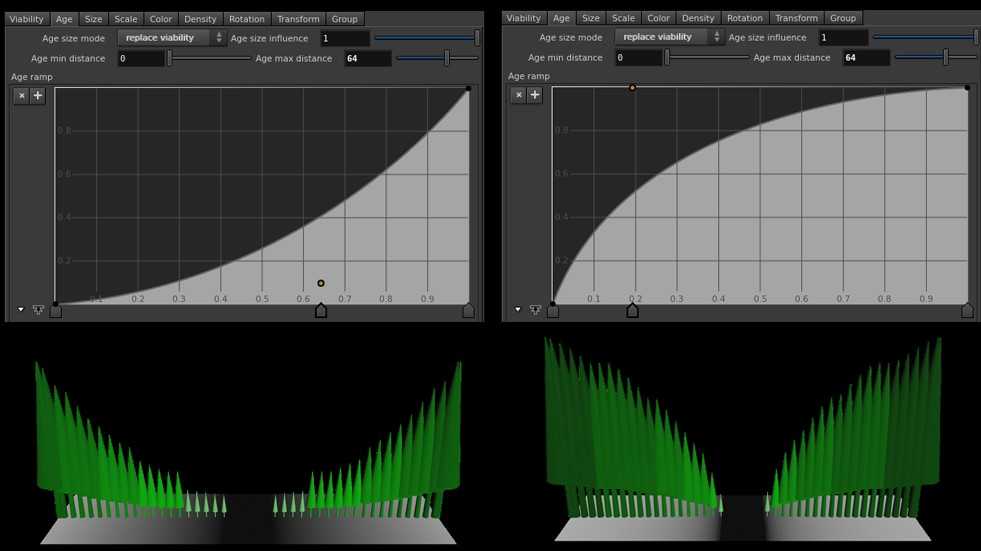The image size is (981, 551).
Task: Add ramp point button in left panel
Action: 38,96
